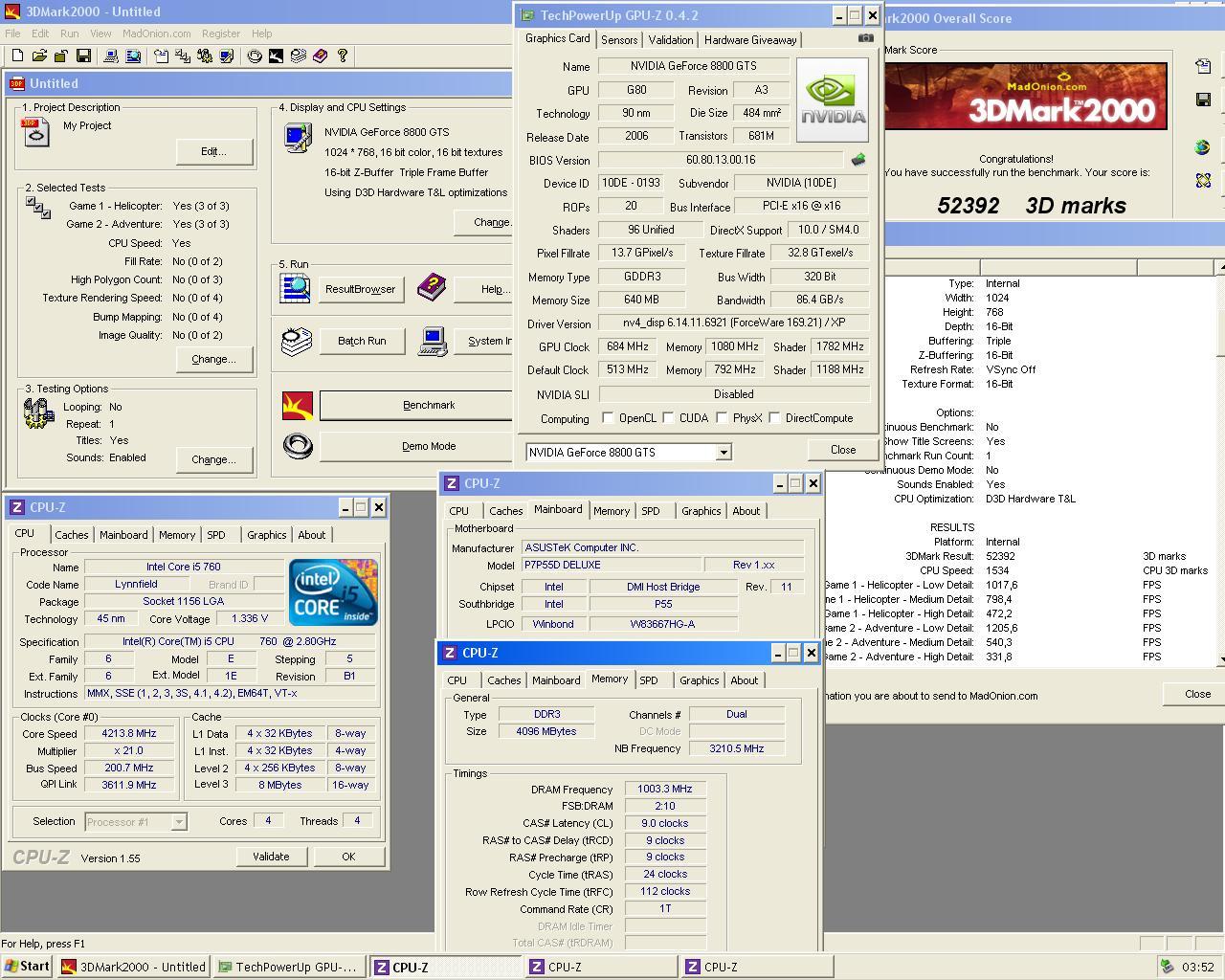Click the globe online icon in the Overall Score window

[x=1203, y=147]
